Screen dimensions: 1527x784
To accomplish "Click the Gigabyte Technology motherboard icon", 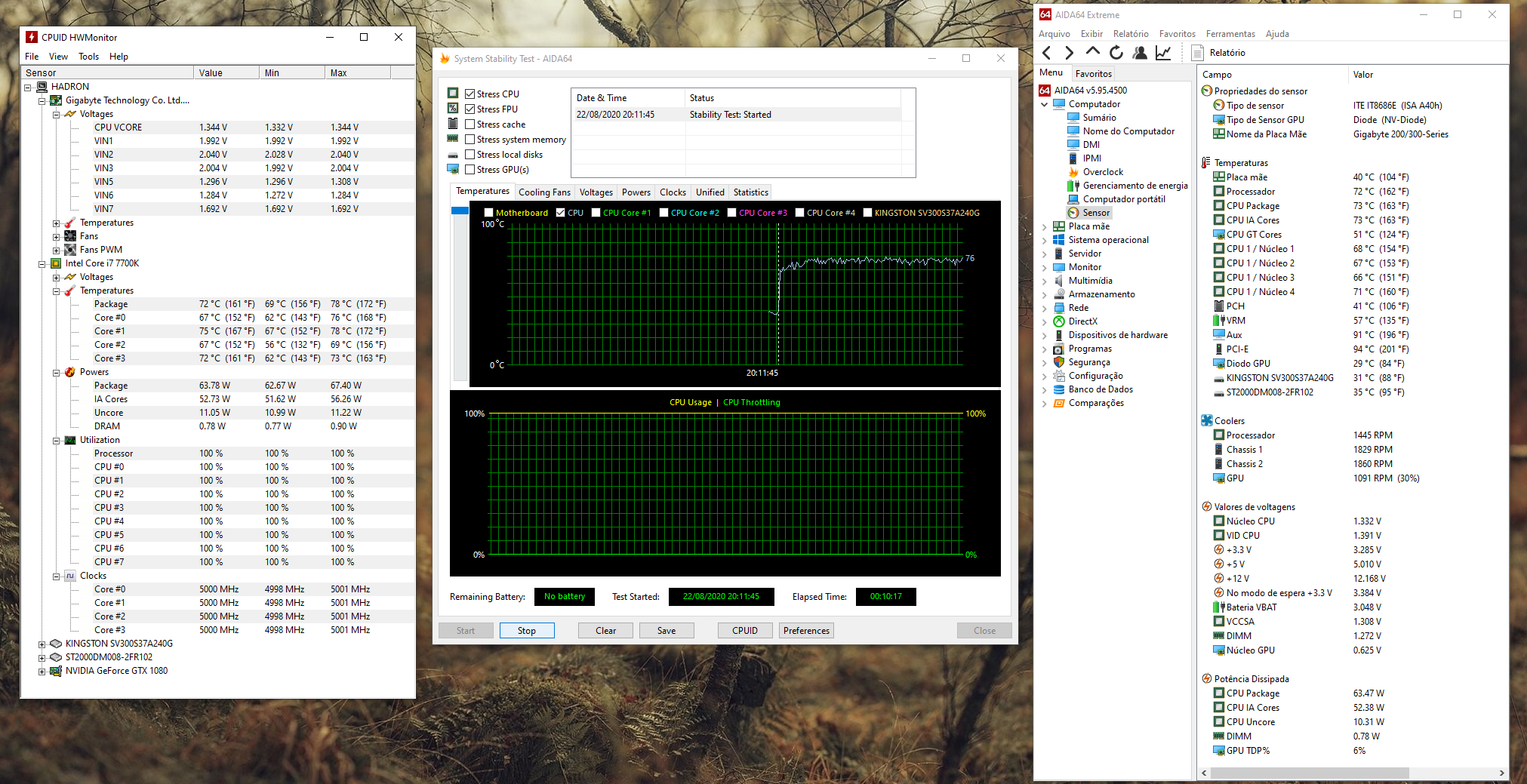I will (x=56, y=100).
